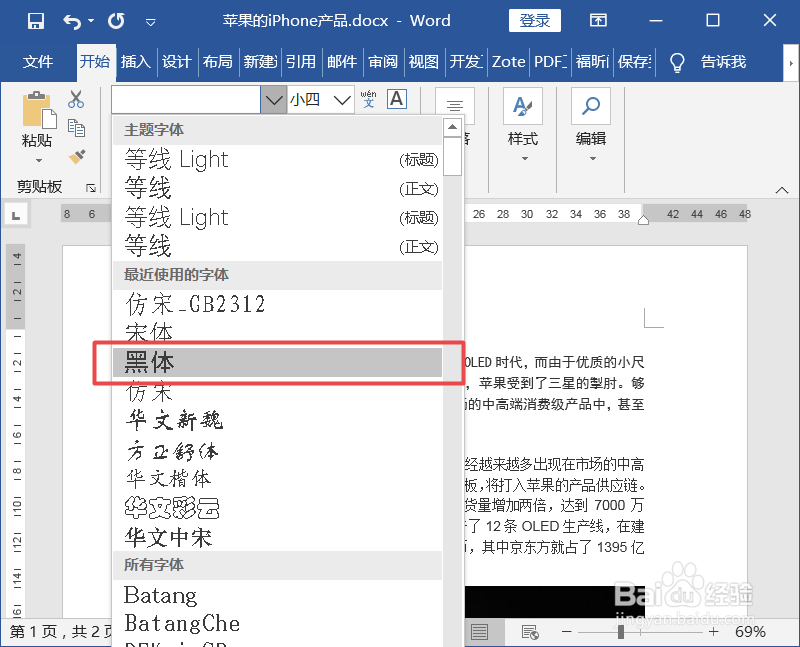Open the 文件 tab

pyautogui.click(x=38, y=62)
